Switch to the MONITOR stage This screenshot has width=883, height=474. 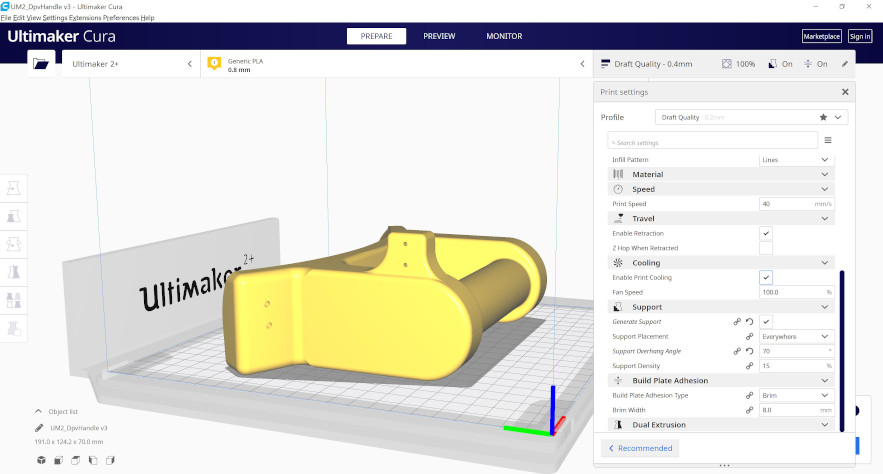pos(504,36)
